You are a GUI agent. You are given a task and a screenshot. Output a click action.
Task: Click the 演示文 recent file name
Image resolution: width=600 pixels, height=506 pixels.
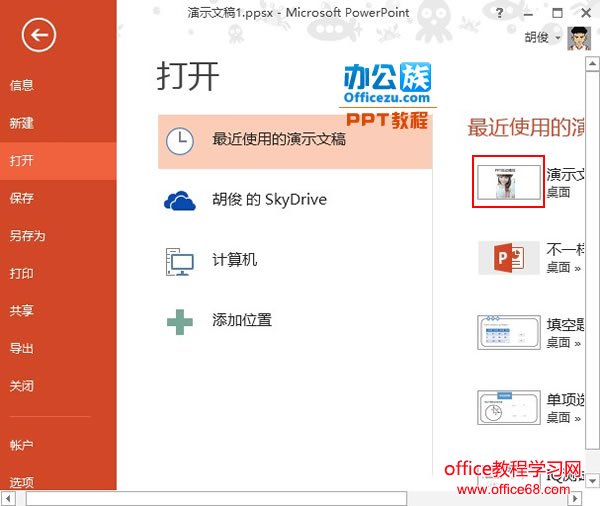565,175
